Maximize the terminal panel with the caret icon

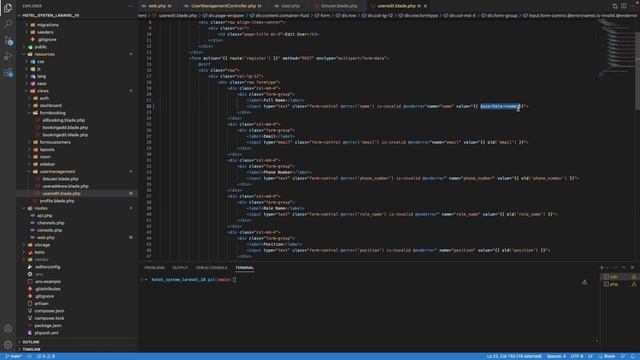coord(623,267)
